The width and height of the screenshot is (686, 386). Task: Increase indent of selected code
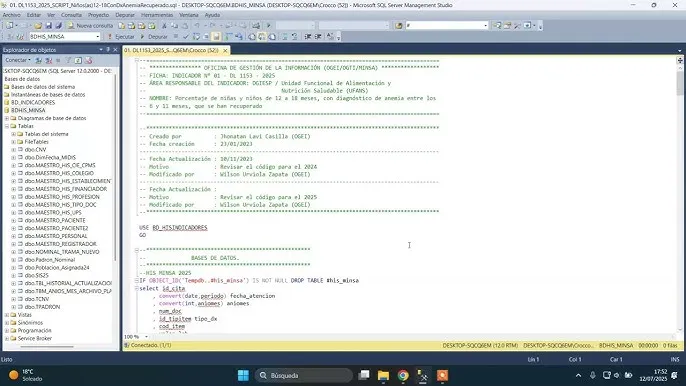pyautogui.click(x=318, y=37)
